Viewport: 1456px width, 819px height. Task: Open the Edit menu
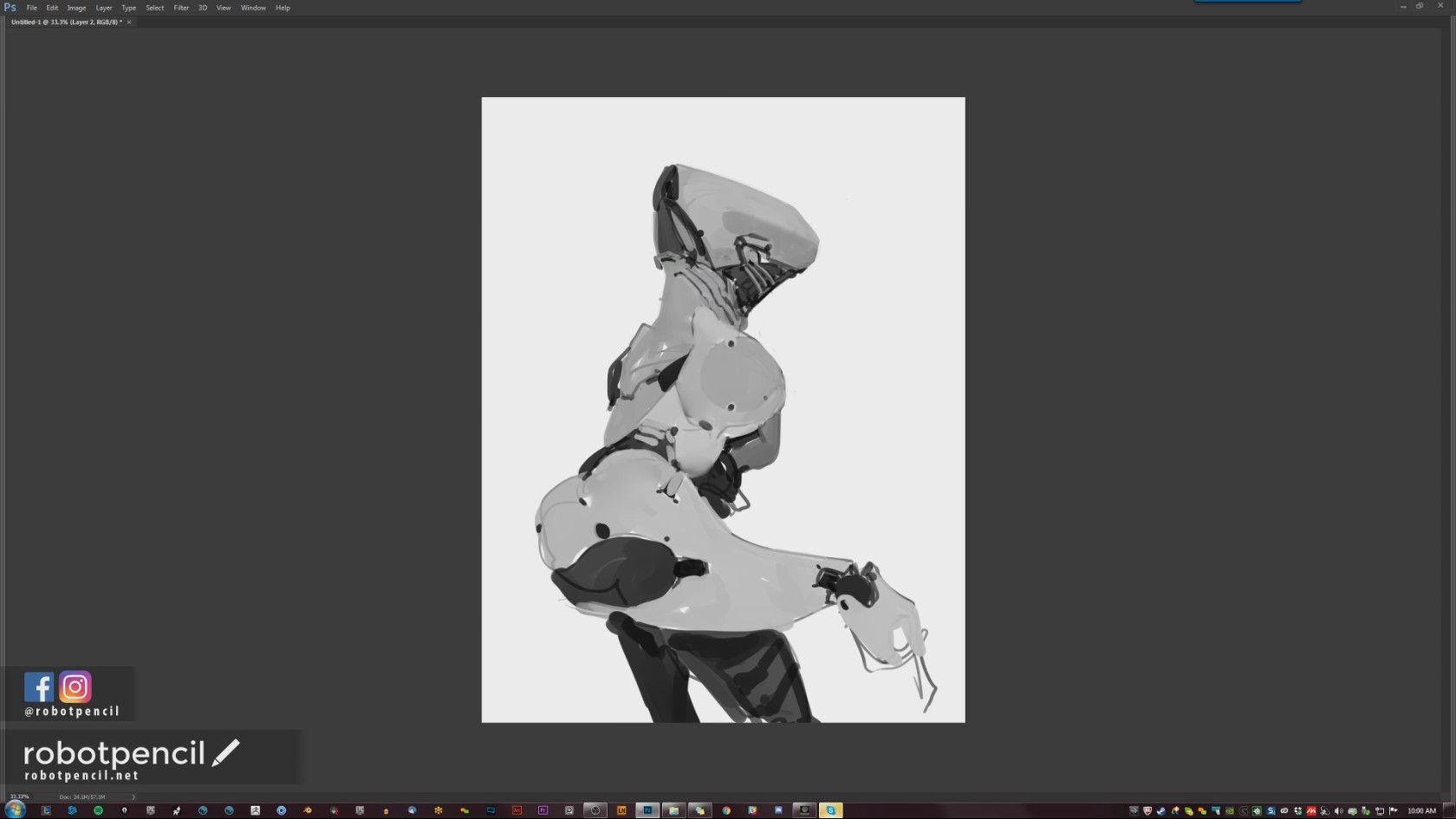(52, 8)
